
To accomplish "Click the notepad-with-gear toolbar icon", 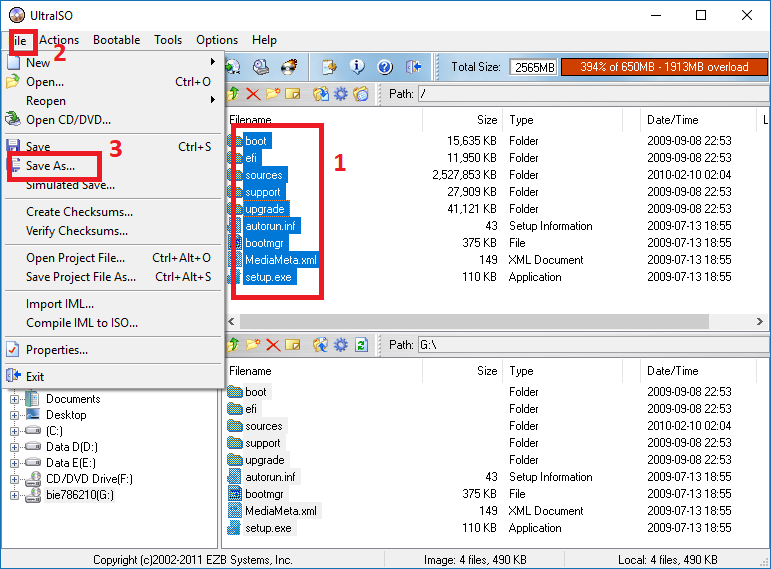I will [329, 66].
